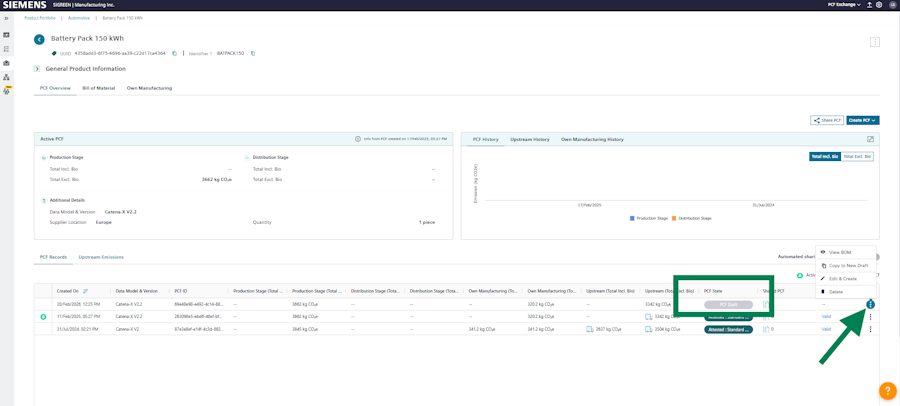Screen dimensions: 900x406
Task: Select the Total Incl. Bio toggle
Action: pyautogui.click(x=824, y=157)
